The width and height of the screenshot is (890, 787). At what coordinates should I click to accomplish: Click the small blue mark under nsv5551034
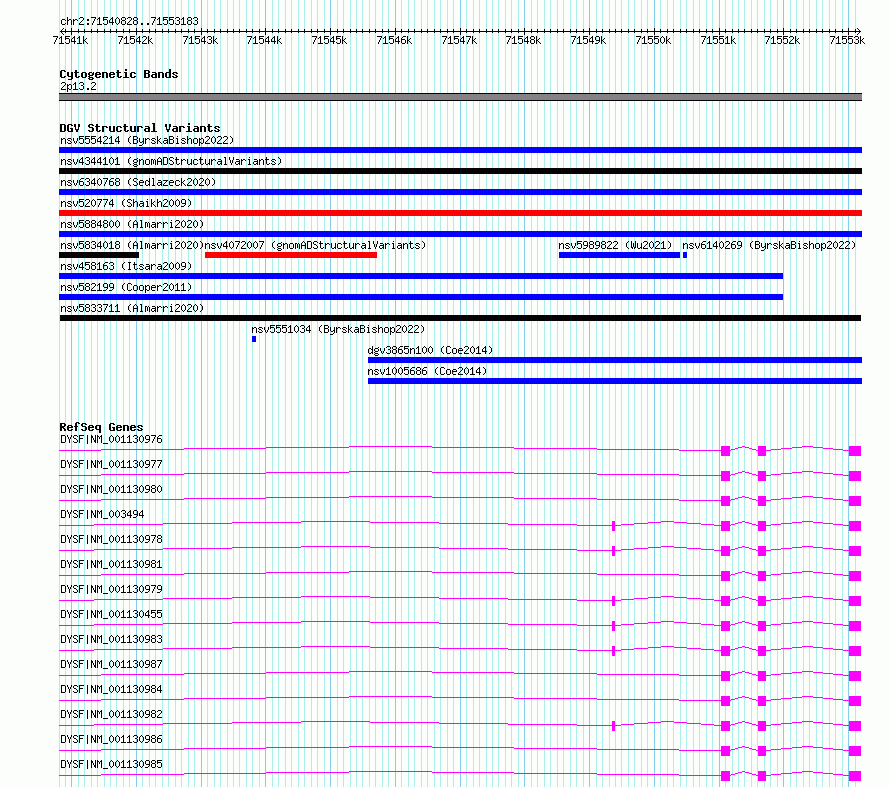pos(254,339)
